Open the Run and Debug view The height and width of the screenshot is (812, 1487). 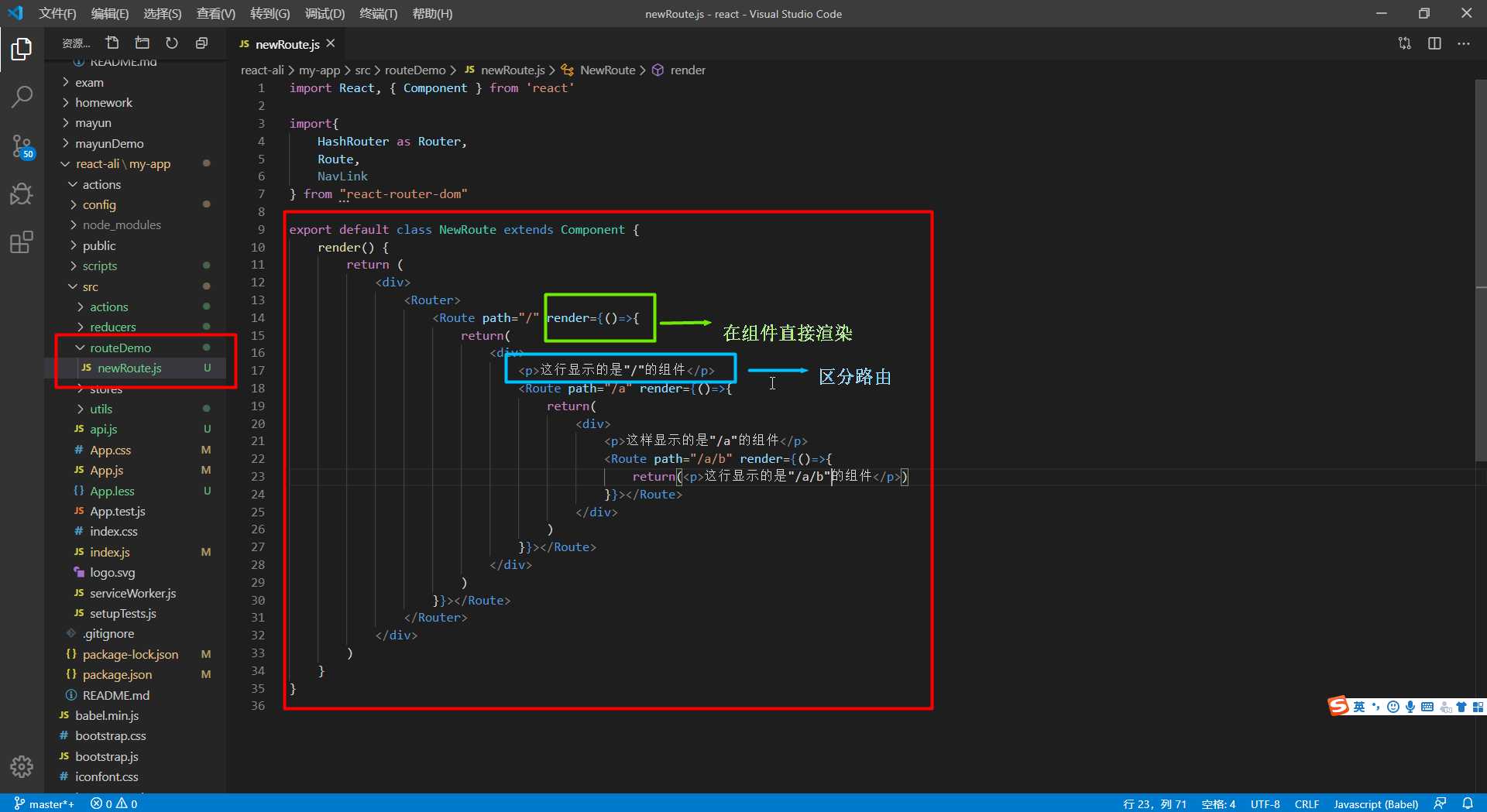[x=22, y=194]
